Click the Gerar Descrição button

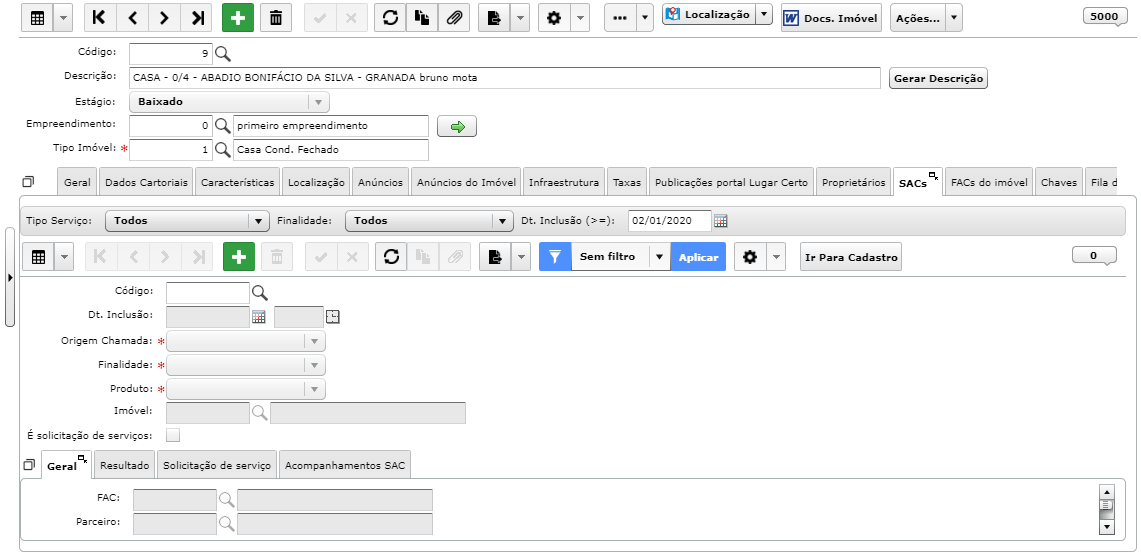938,79
